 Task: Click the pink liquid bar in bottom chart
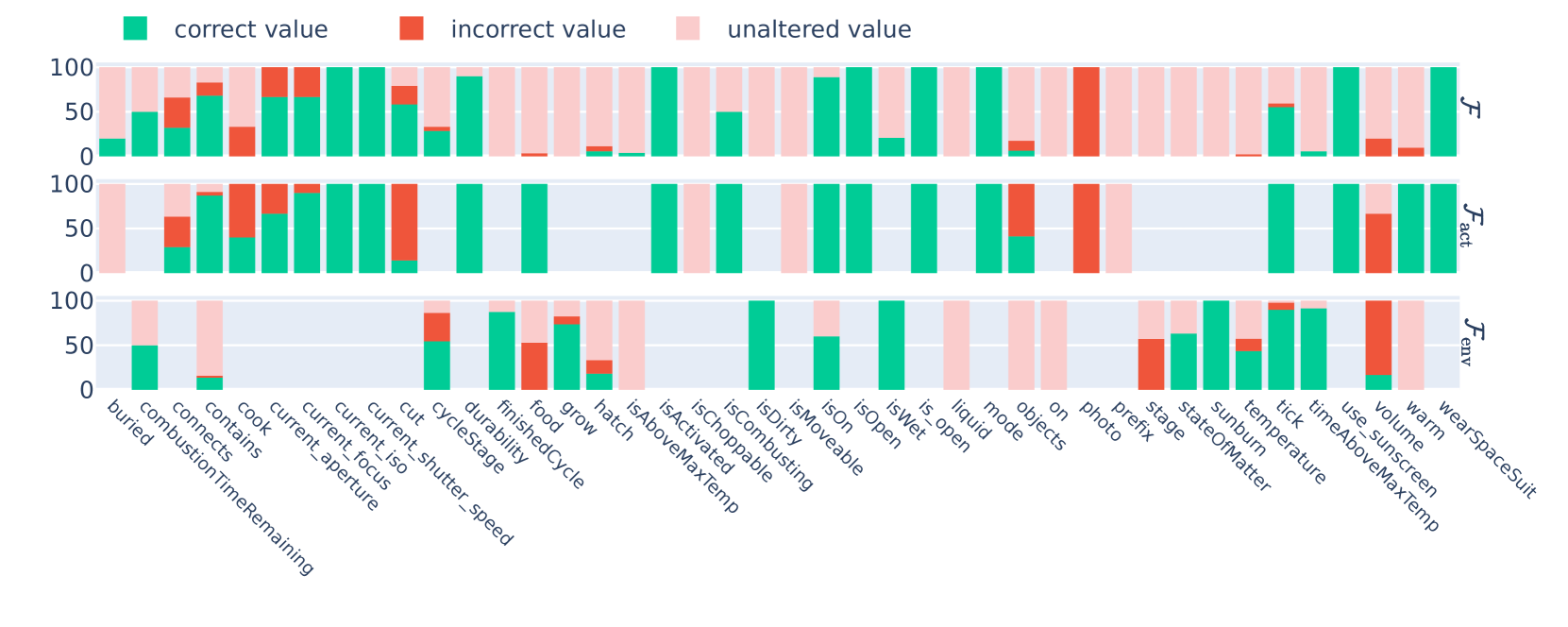pyautogui.click(x=956, y=346)
